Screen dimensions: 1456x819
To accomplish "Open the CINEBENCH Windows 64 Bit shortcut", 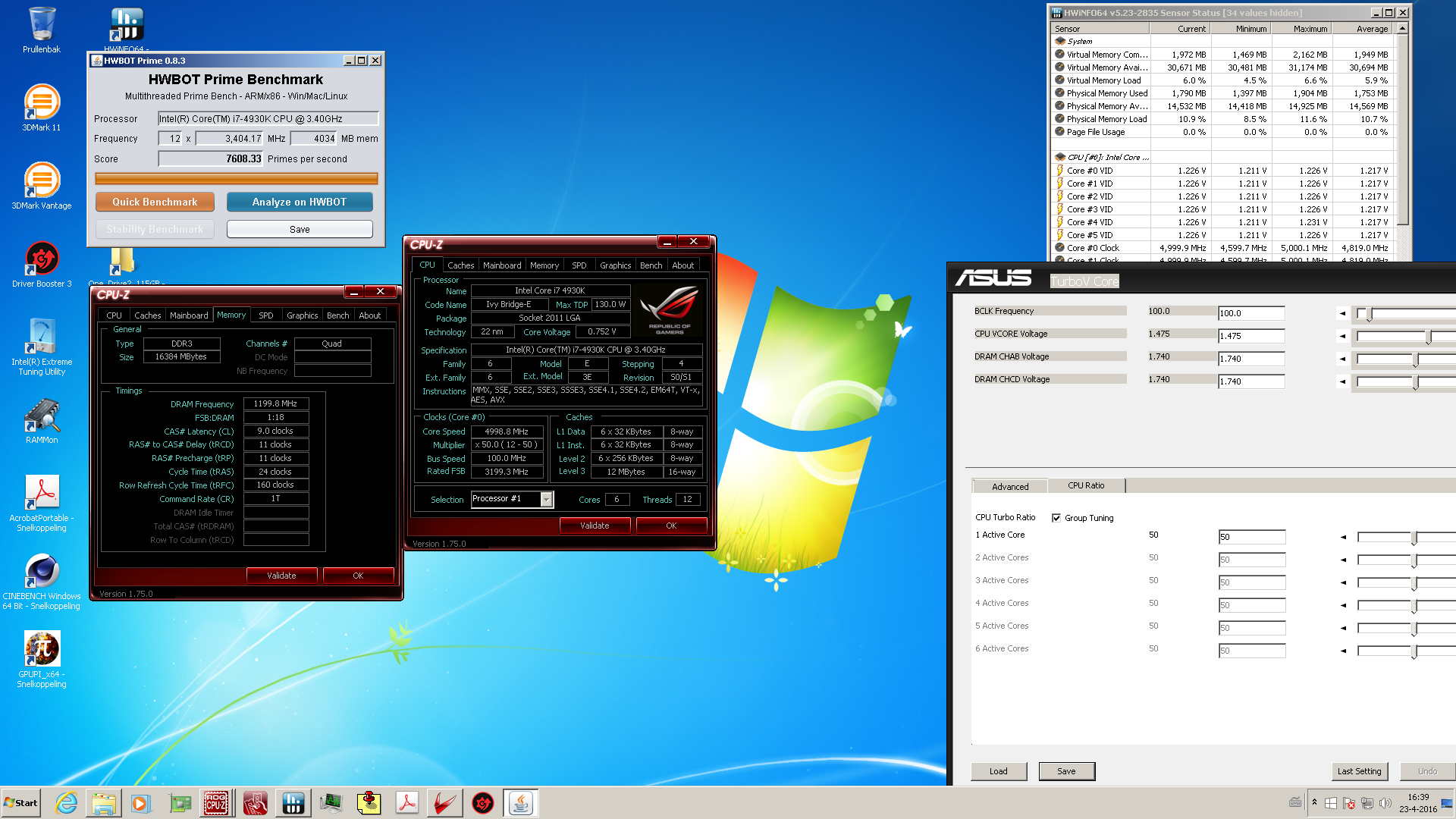I will 42,581.
